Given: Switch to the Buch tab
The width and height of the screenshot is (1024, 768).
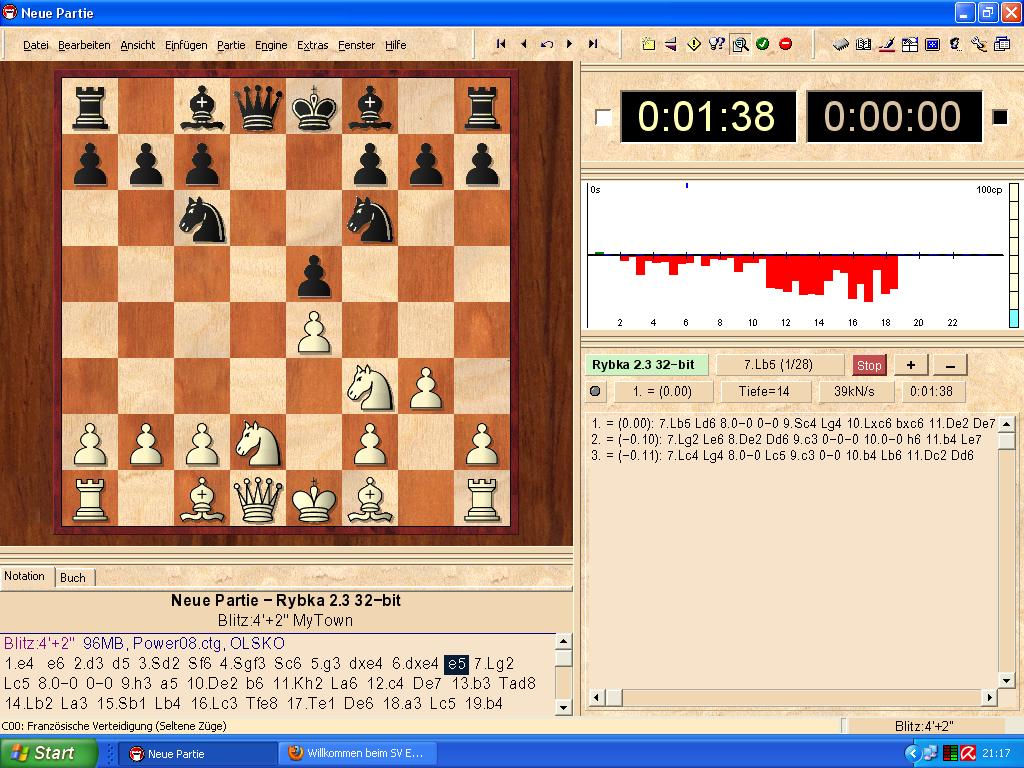Looking at the screenshot, I should (x=73, y=578).
